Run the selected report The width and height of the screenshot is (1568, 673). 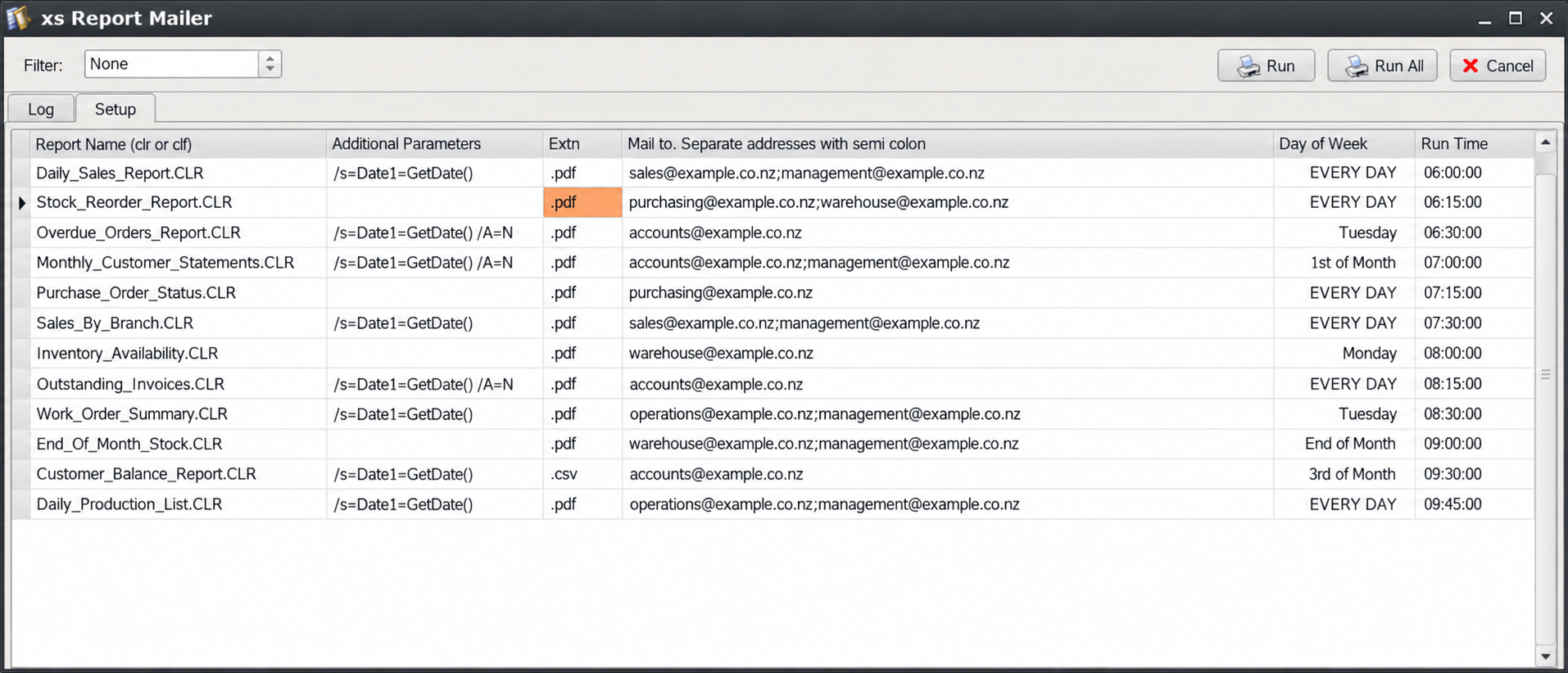[1266, 65]
